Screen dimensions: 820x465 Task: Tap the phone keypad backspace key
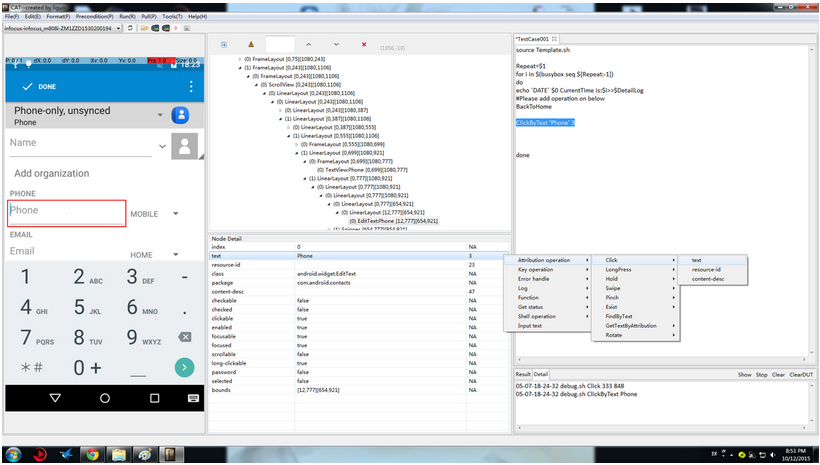184,338
